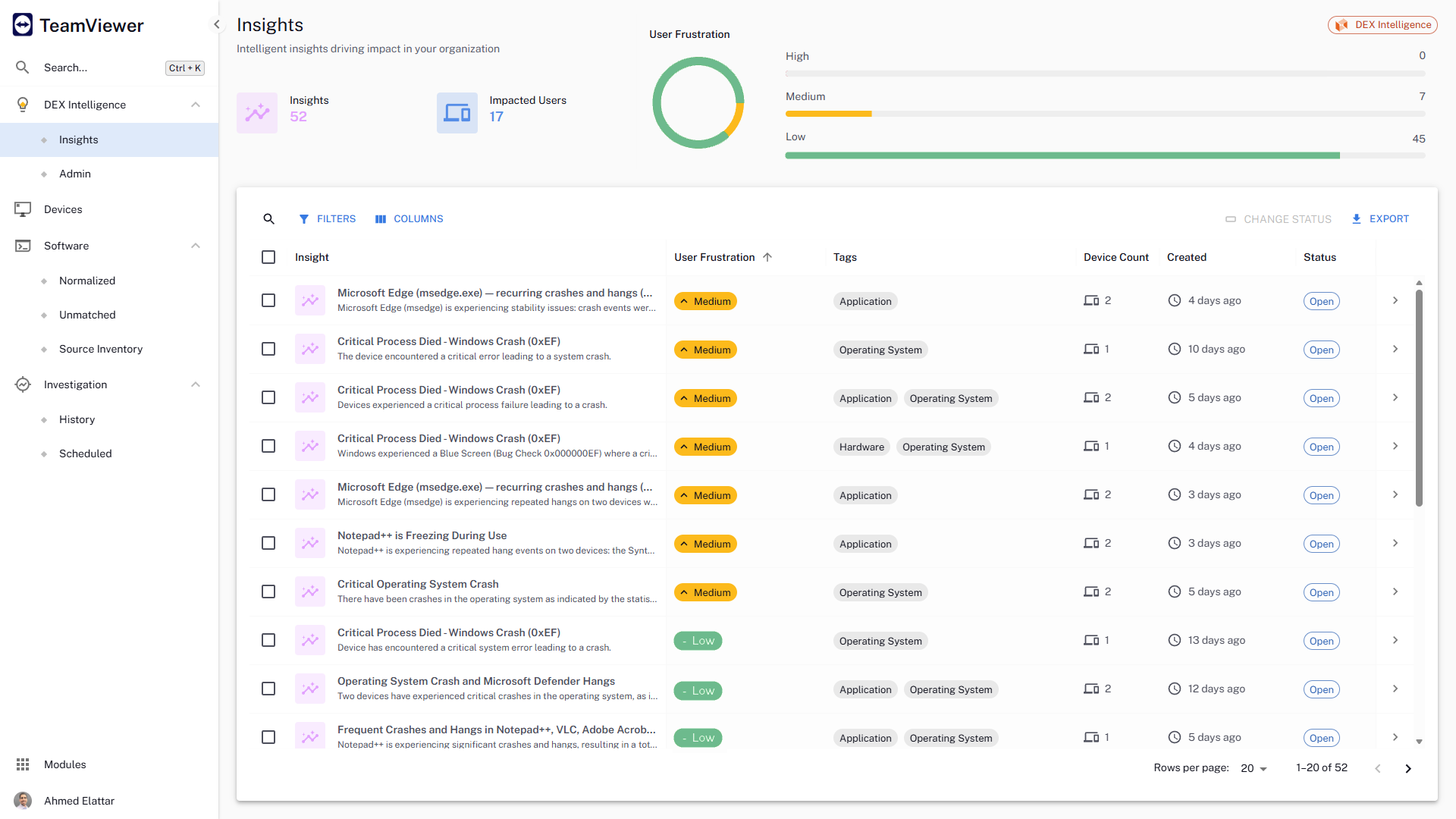1456x819 pixels.
Task: Click the User Frustration donut chart
Action: (x=698, y=103)
